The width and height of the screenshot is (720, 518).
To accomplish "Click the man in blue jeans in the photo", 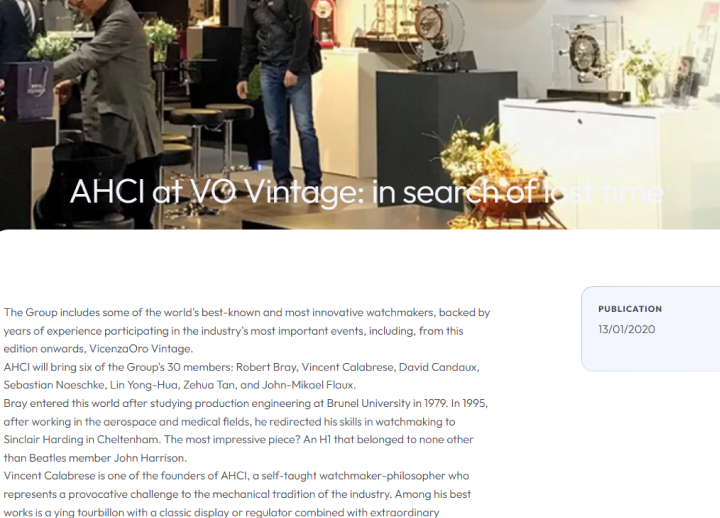I will (281, 90).
